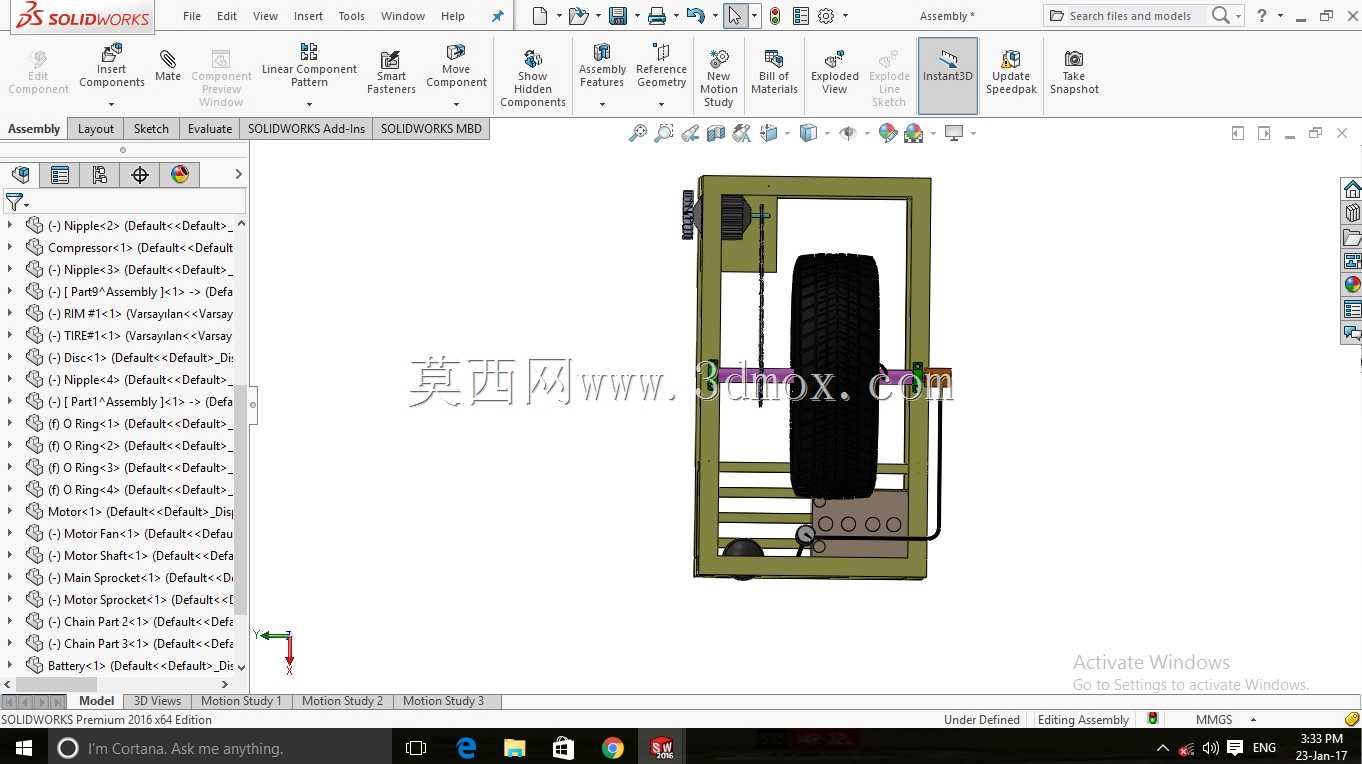Click Cortana search box in taskbar
The width and height of the screenshot is (1362, 764).
click(x=220, y=748)
